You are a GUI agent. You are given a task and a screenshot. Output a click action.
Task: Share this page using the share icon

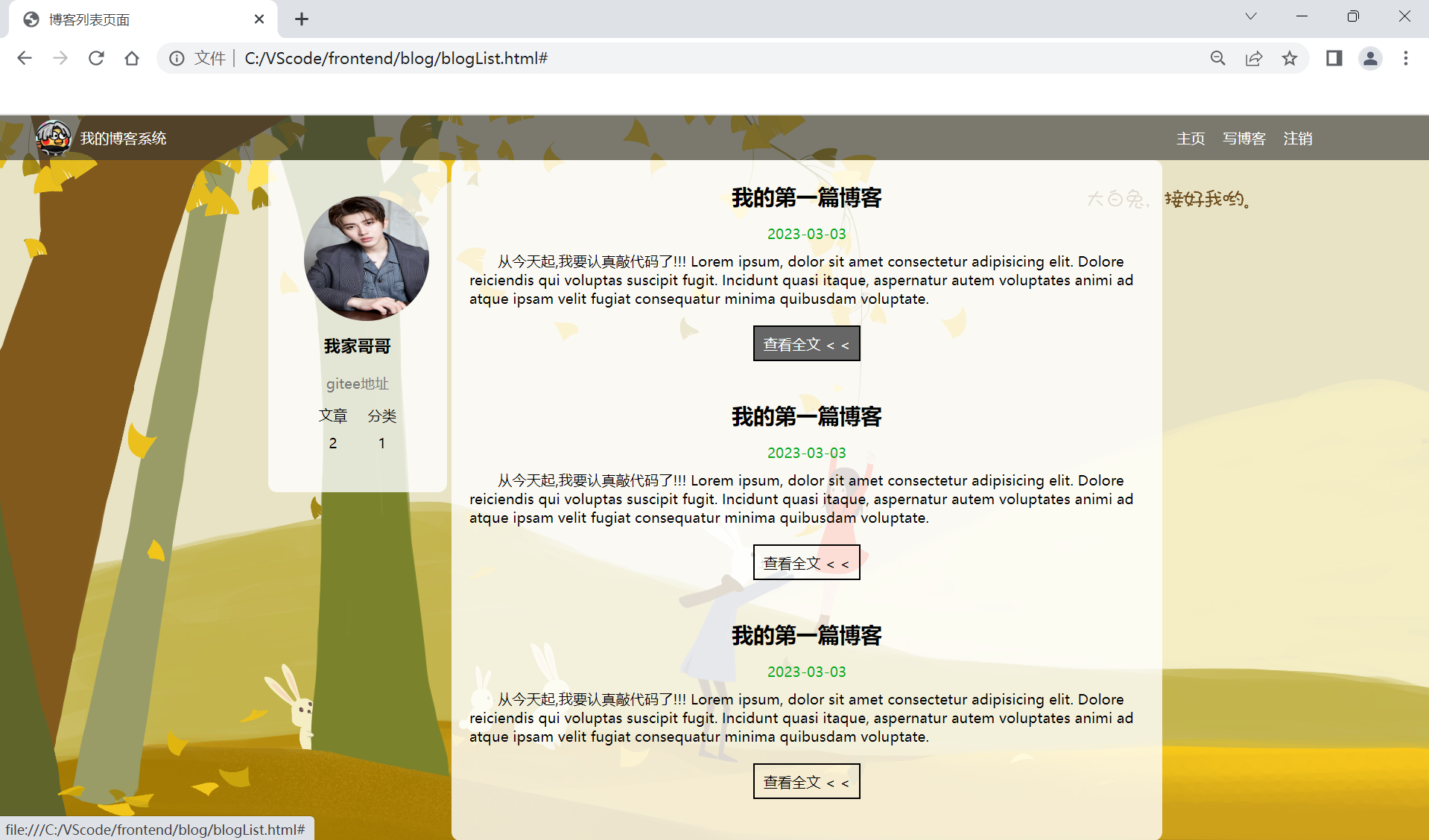click(x=1254, y=58)
